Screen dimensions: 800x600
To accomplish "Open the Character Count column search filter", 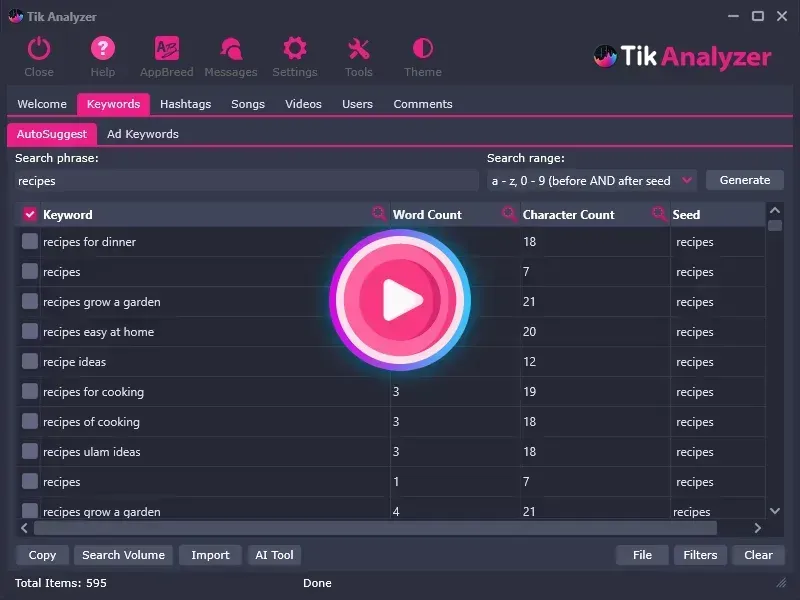I will click(659, 213).
